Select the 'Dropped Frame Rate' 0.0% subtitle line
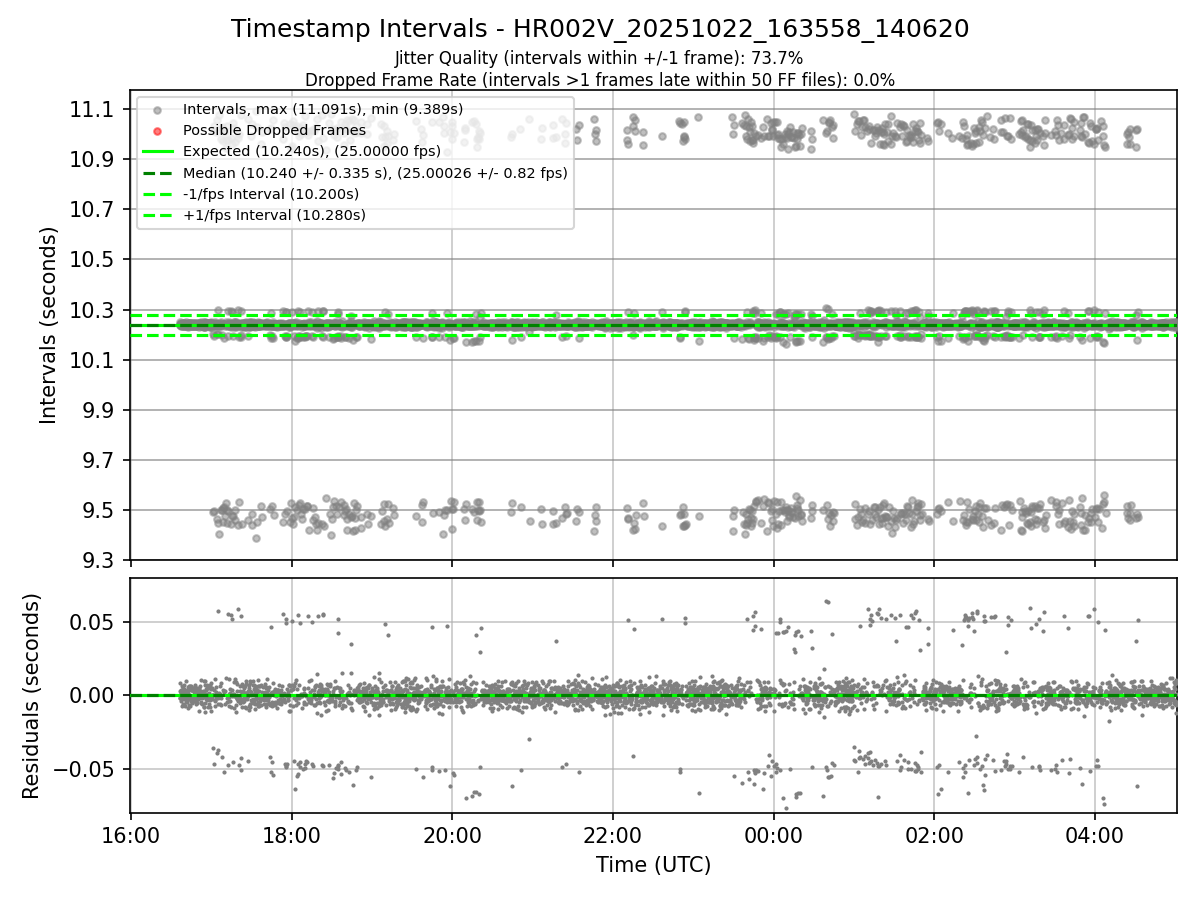This screenshot has height=900, width=1200. (600, 80)
